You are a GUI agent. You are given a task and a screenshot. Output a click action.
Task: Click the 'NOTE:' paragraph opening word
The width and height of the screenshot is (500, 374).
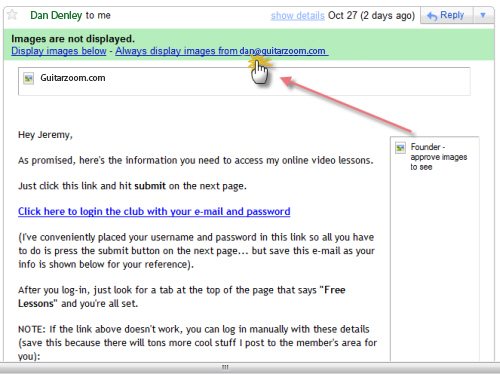click(x=32, y=329)
